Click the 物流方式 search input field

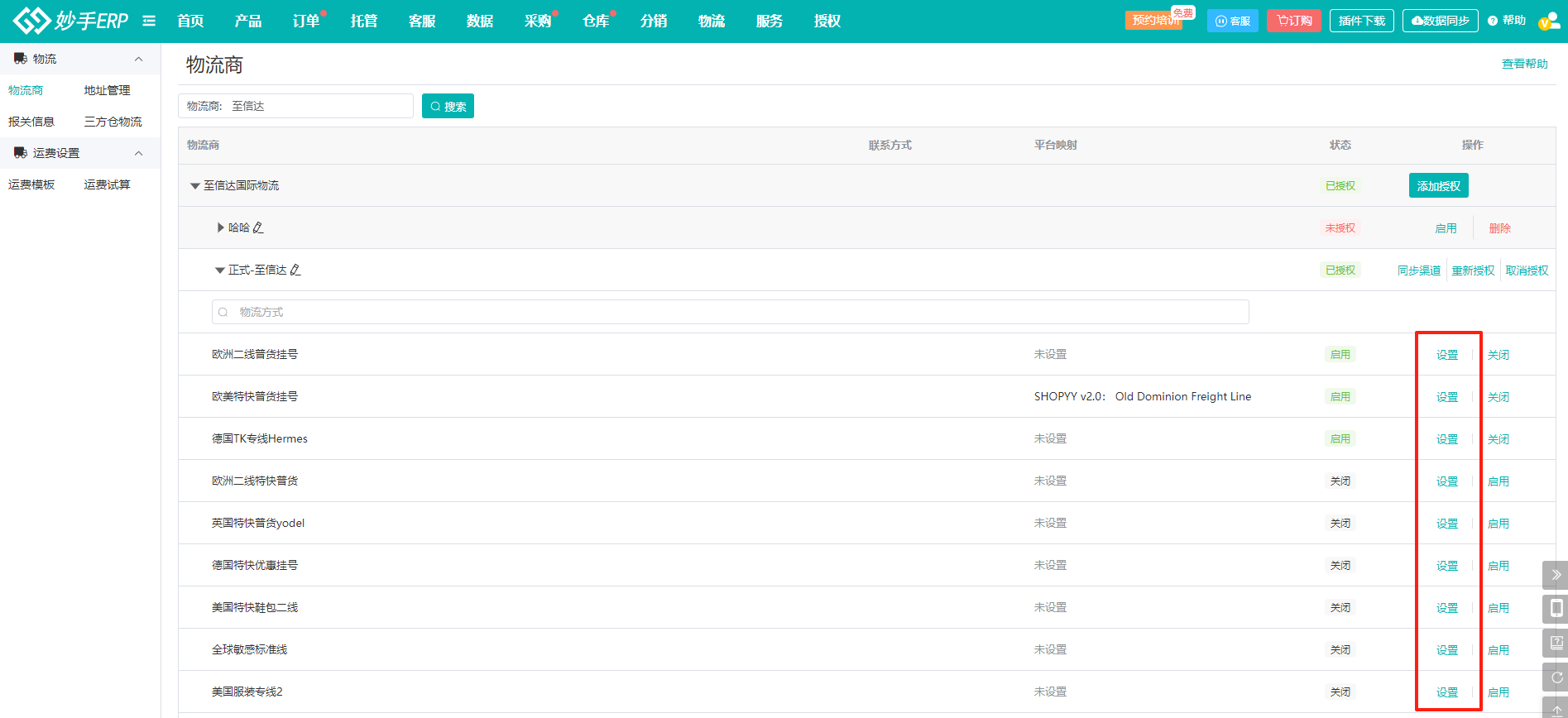[730, 312]
